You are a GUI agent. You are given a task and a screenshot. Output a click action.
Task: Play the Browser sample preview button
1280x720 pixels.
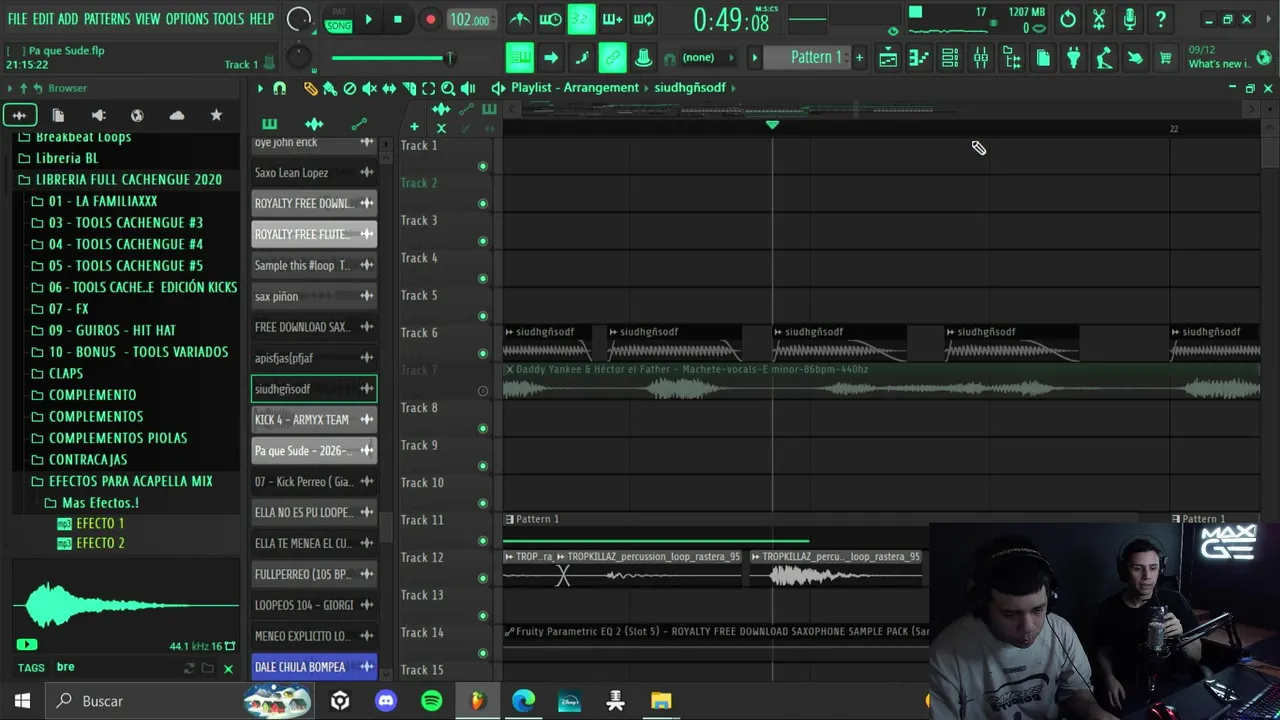[27, 645]
